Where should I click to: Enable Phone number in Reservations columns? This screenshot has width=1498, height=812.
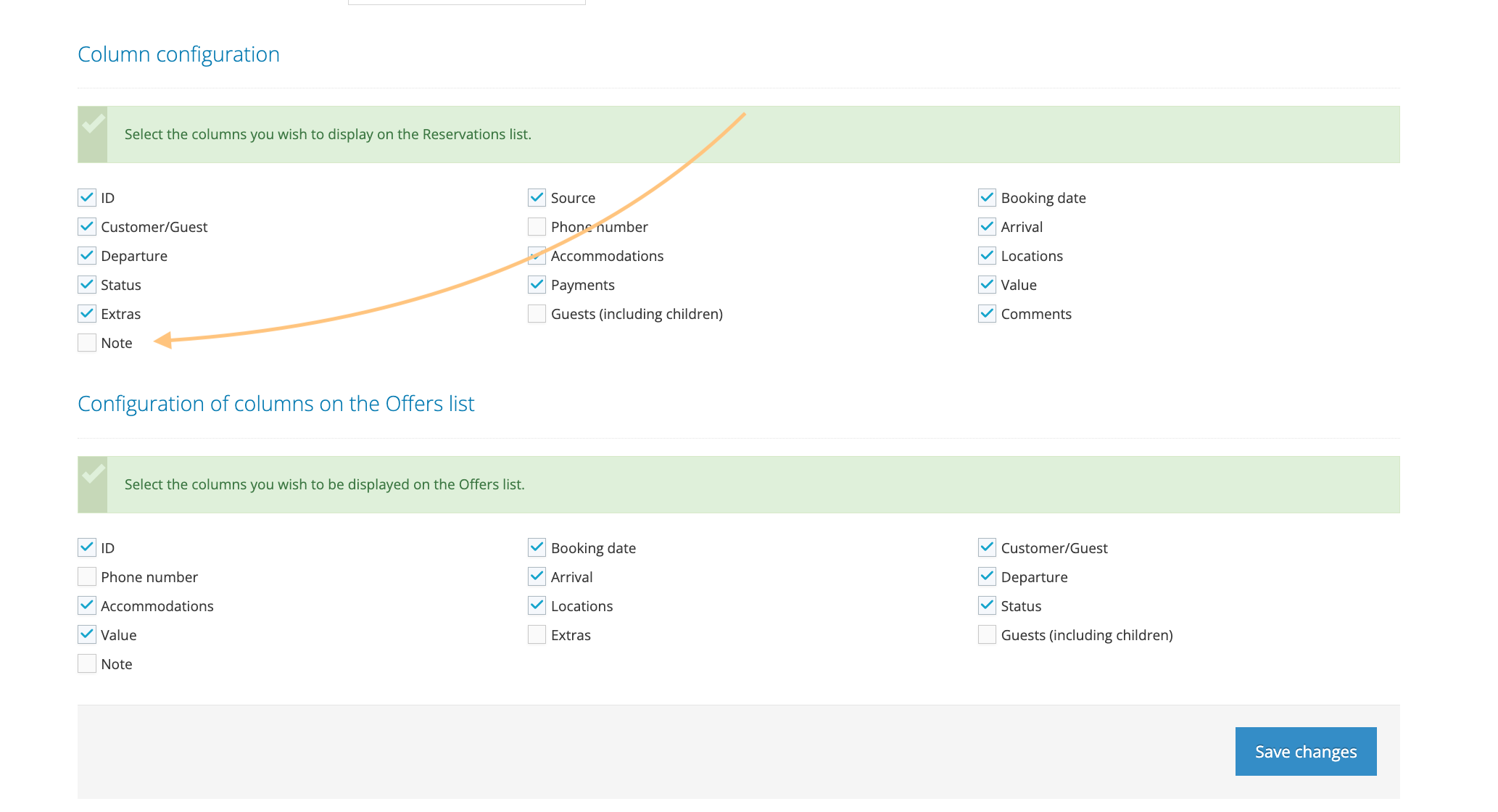coord(537,227)
